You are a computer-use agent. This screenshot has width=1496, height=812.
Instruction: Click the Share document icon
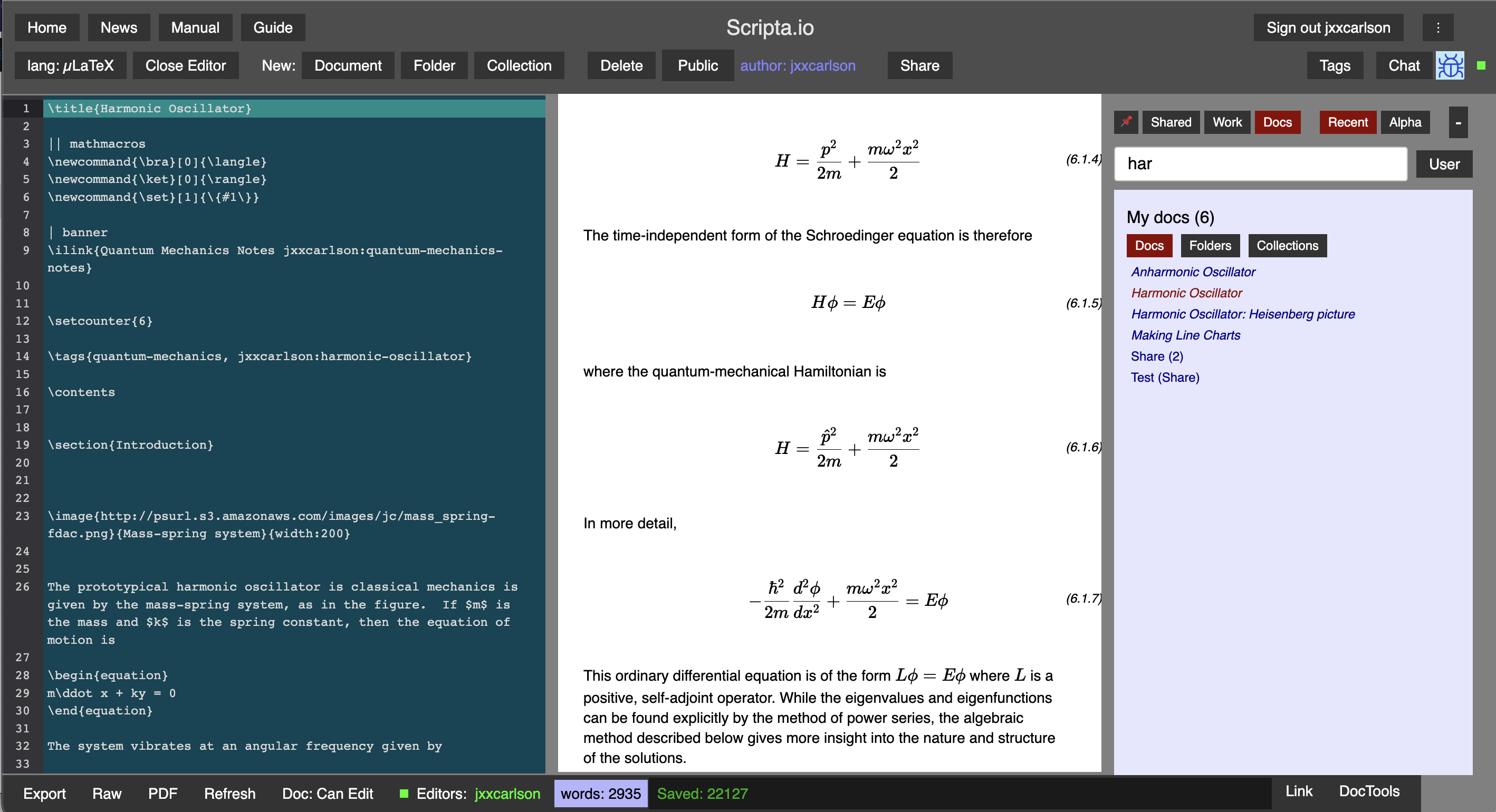click(x=919, y=66)
